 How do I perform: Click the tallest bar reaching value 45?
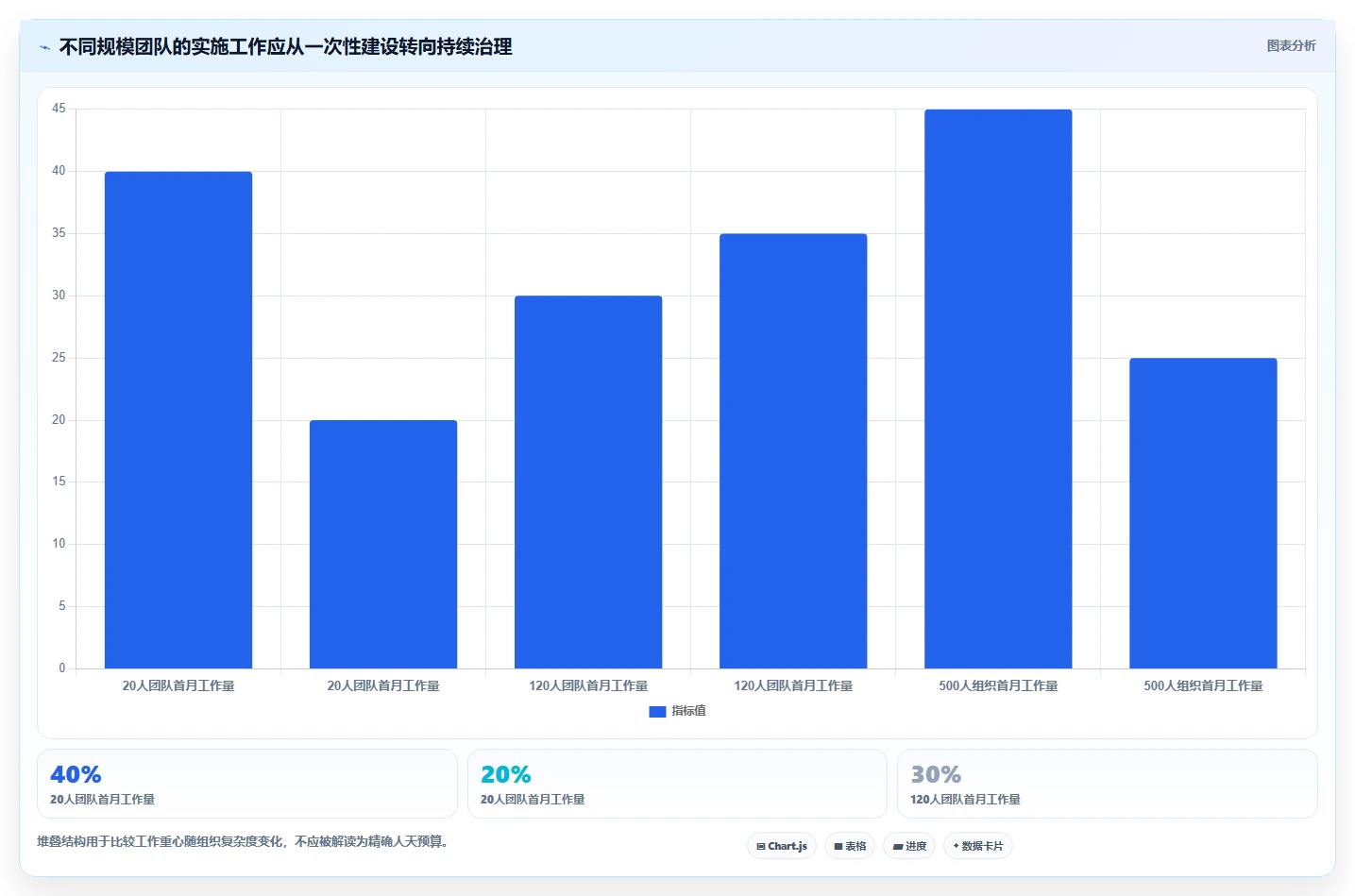coord(998,389)
